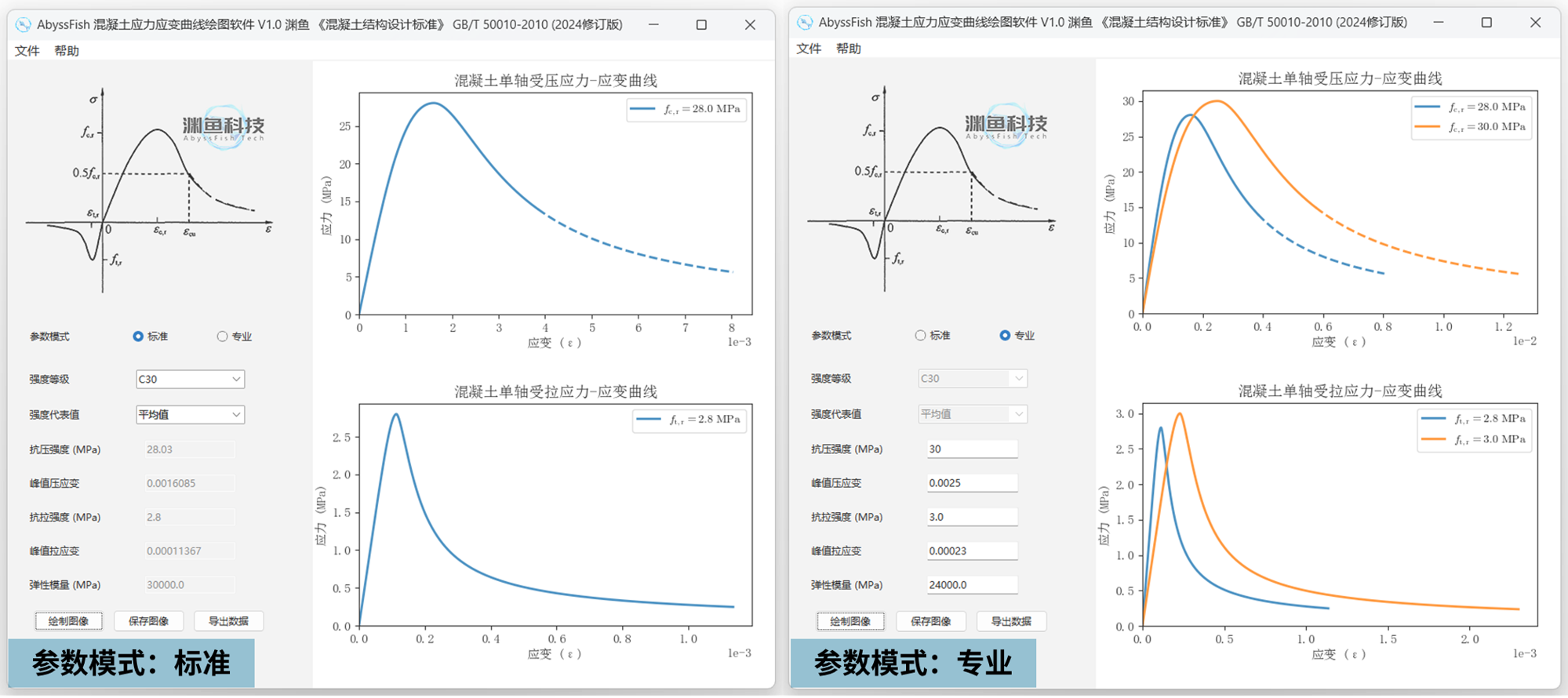Open the 文件 menu in the right window

tap(809, 49)
